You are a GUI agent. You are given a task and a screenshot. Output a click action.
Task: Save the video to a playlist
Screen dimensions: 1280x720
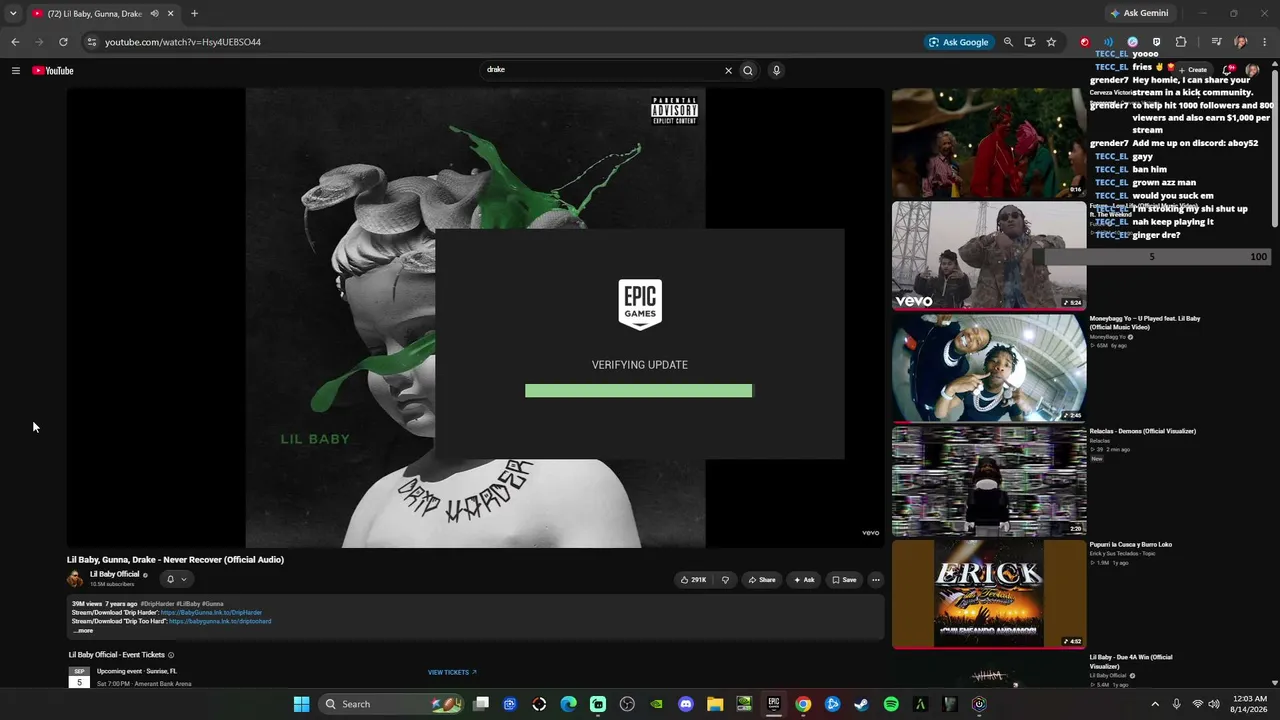pyautogui.click(x=844, y=580)
